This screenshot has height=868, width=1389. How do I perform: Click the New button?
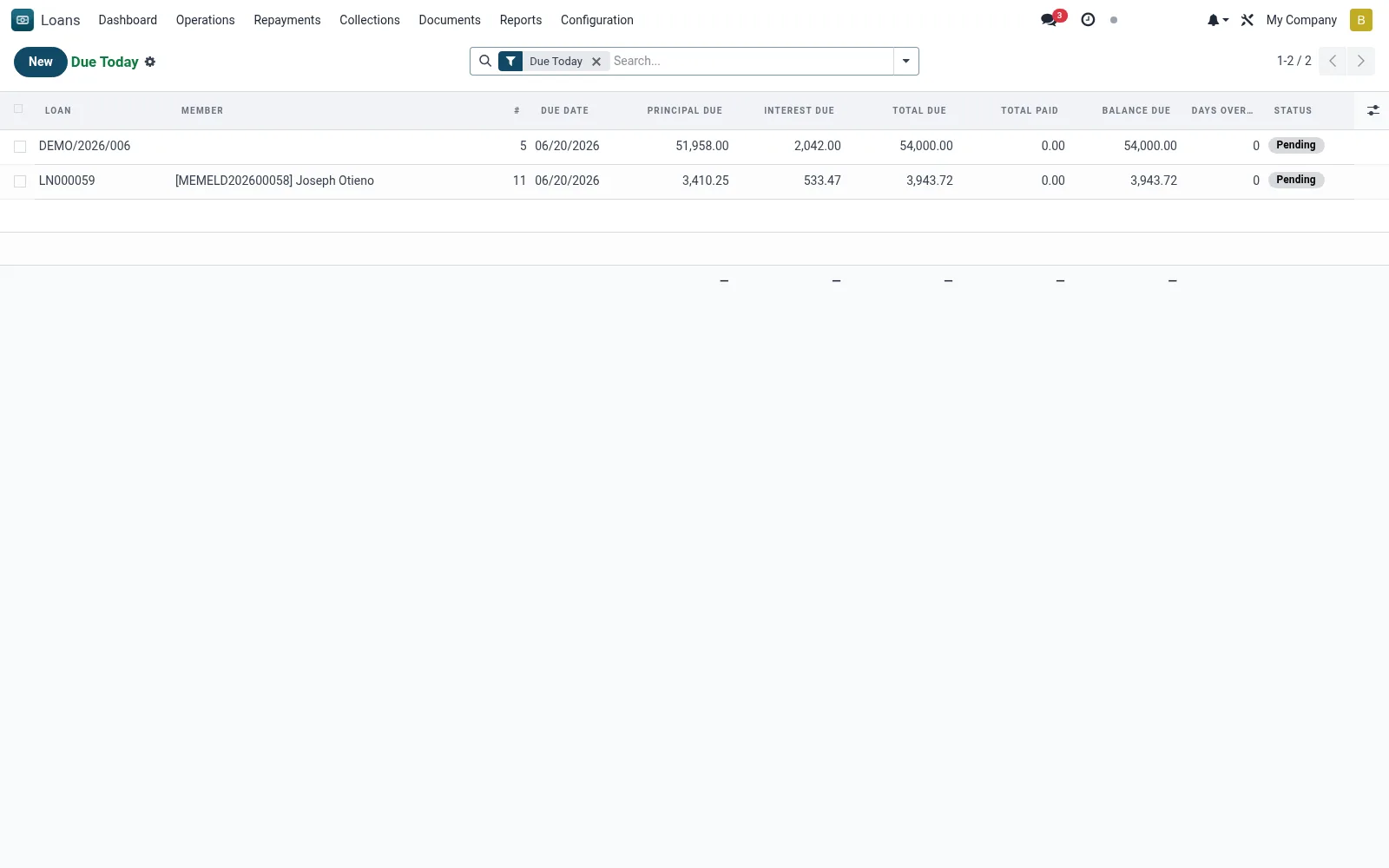[x=41, y=62]
